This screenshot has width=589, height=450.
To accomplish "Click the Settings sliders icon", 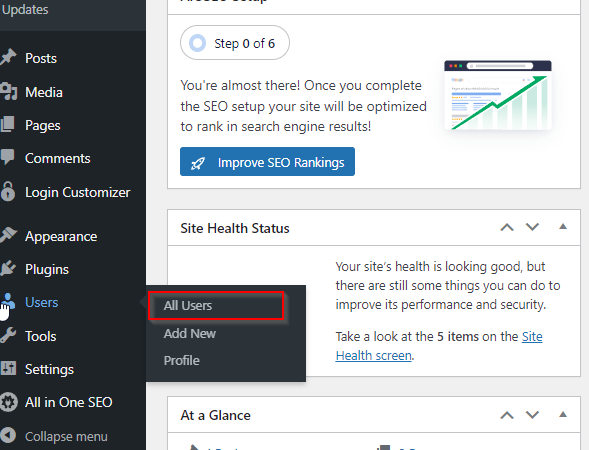I will [8, 368].
